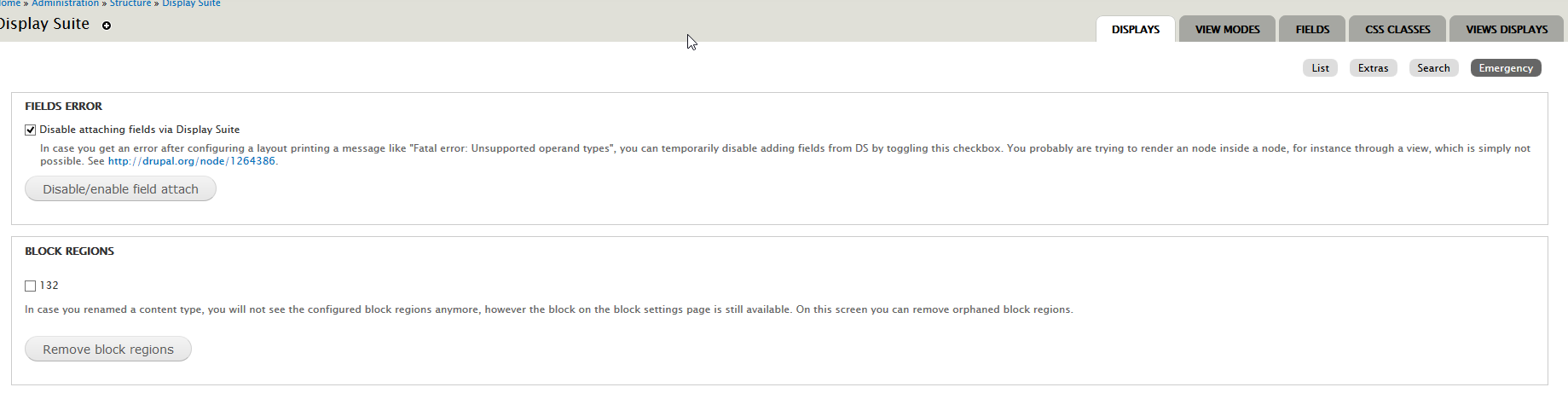Open the Views Displays tab

click(x=1507, y=30)
